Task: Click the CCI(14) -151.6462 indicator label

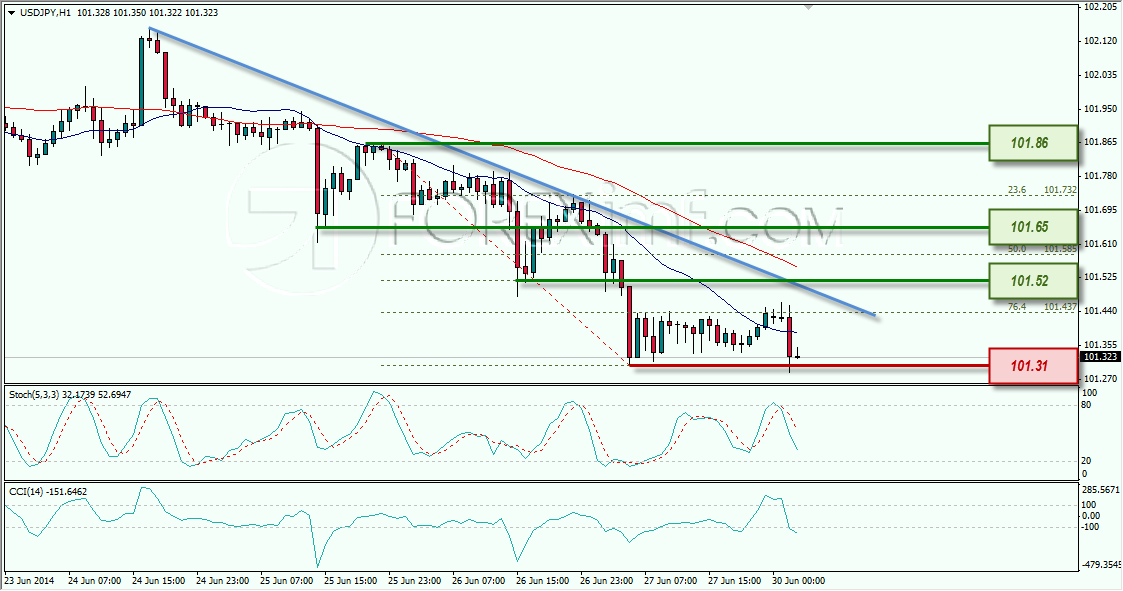Action: (48, 491)
